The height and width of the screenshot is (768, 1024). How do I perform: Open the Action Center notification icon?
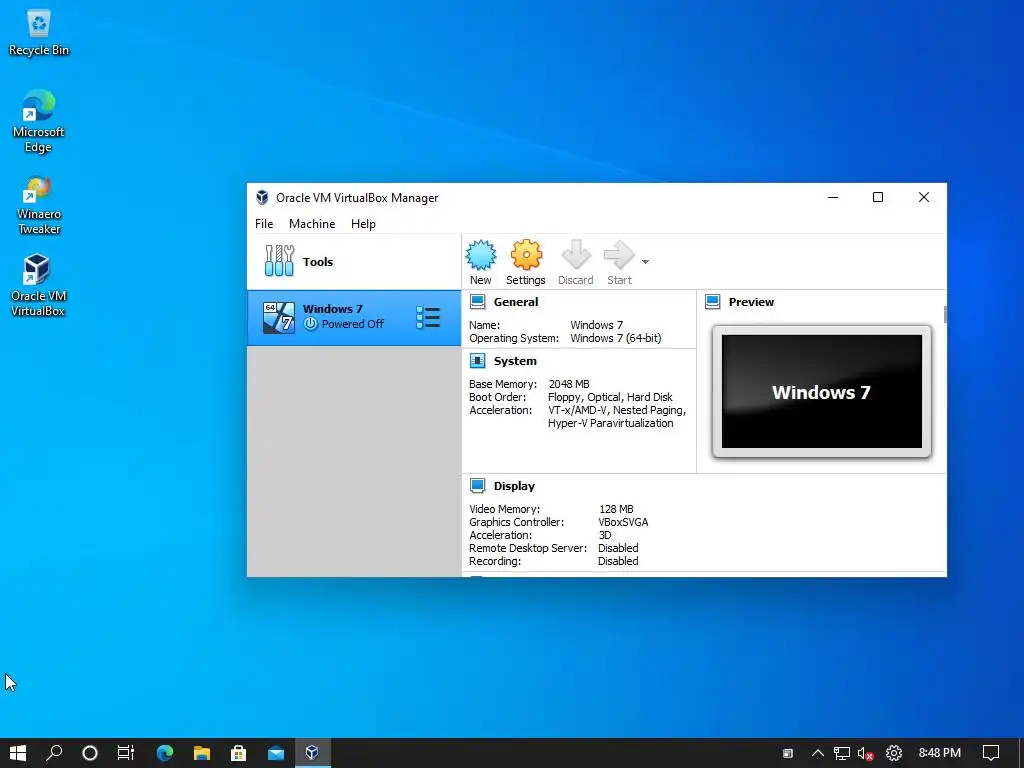(991, 753)
